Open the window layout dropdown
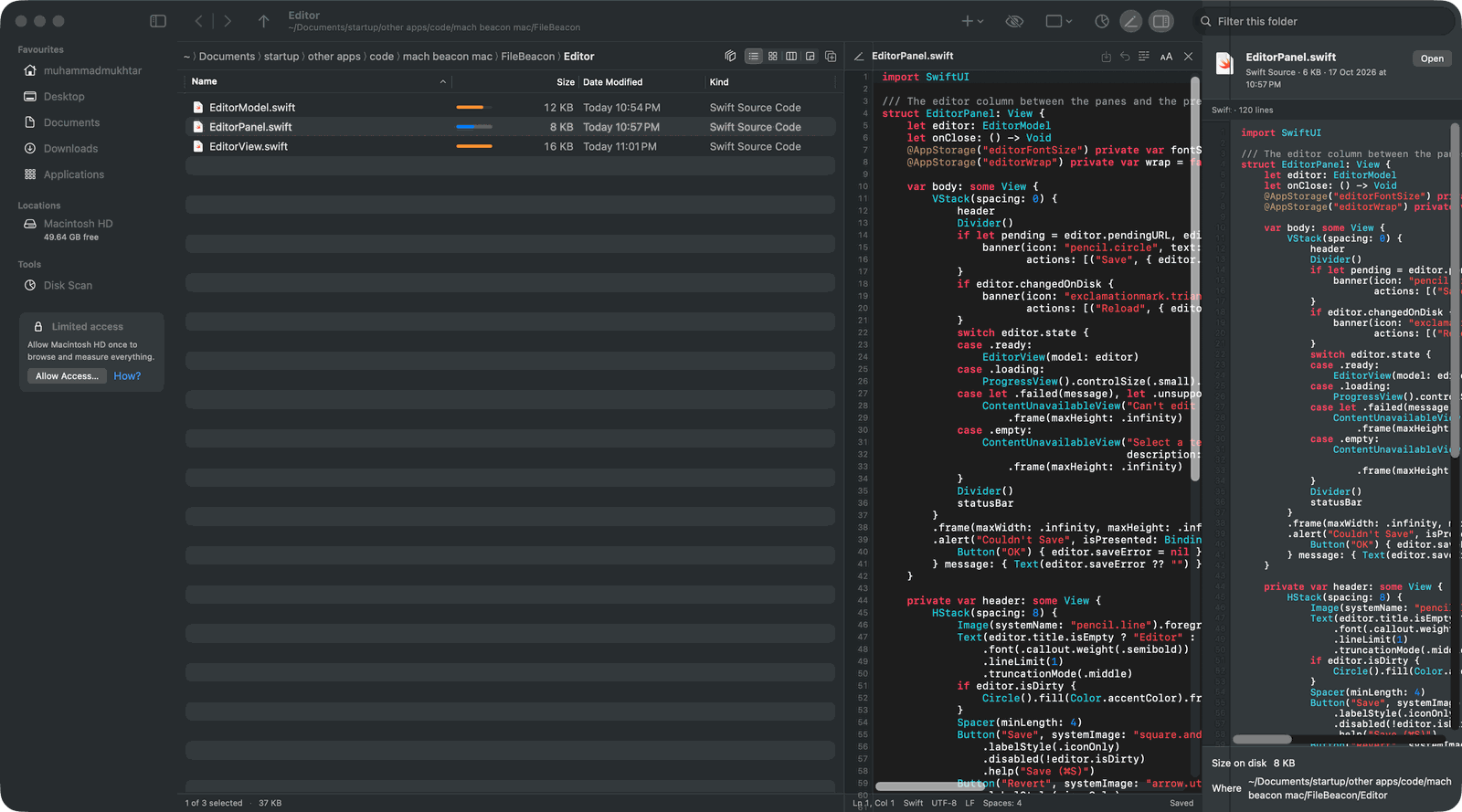Screen dimensions: 1462x812 pyautogui.click(x=1058, y=21)
